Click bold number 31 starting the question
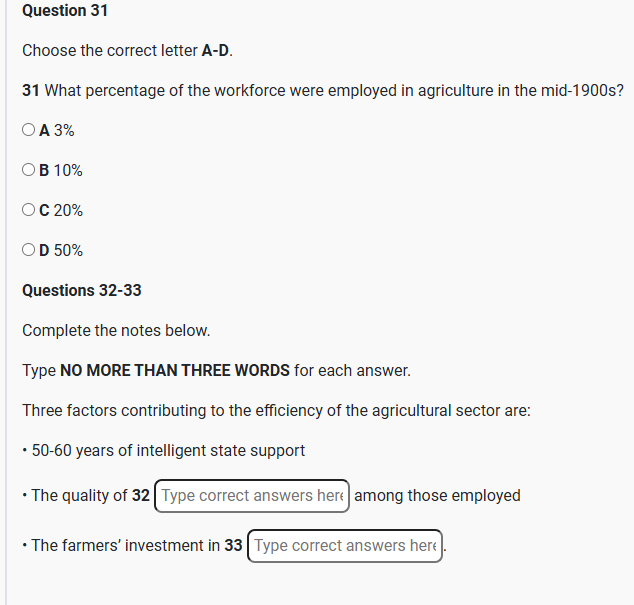This screenshot has height=605, width=634. pyautogui.click(x=31, y=90)
